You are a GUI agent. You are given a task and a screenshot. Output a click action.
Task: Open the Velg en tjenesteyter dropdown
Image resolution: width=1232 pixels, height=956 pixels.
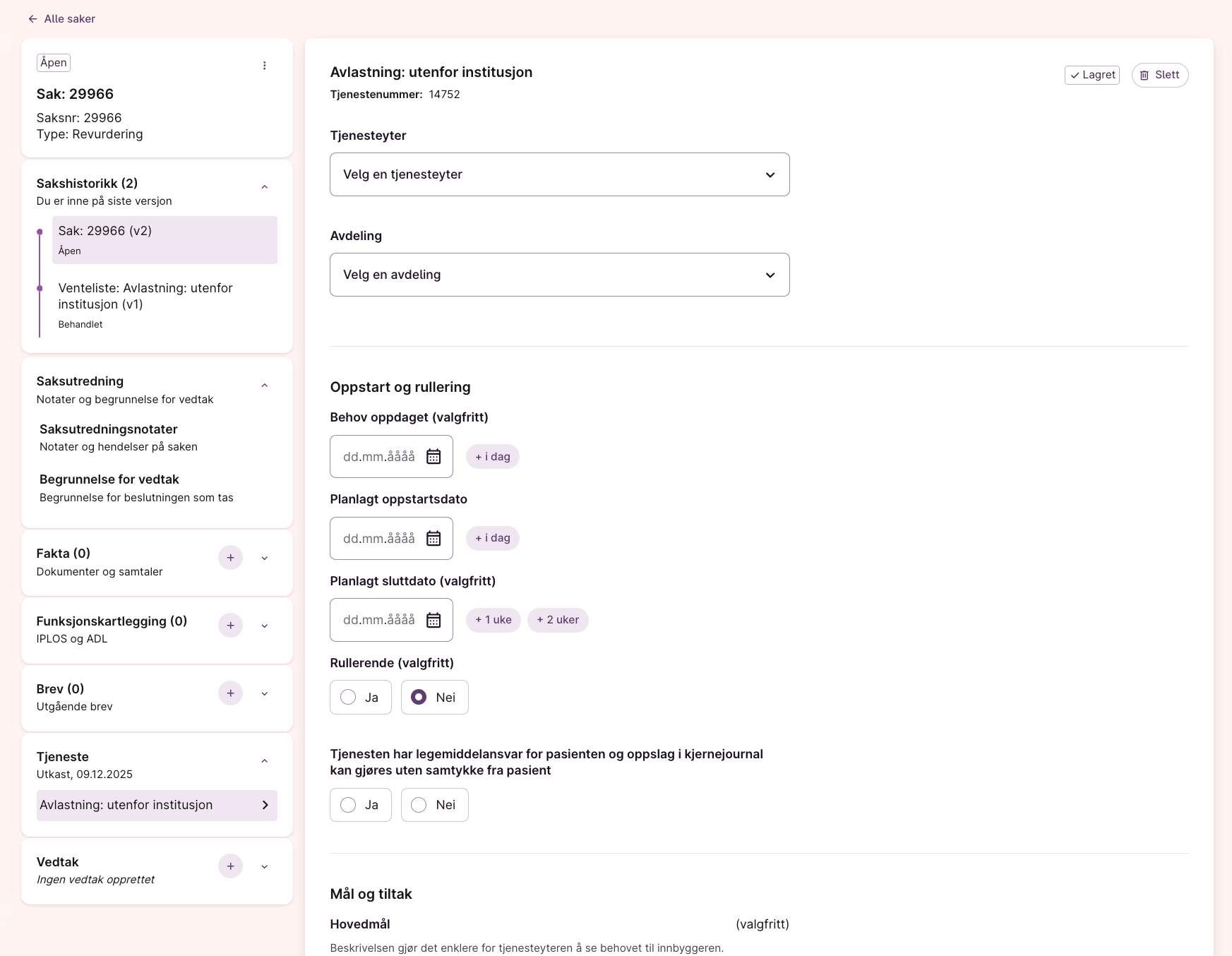pos(559,174)
